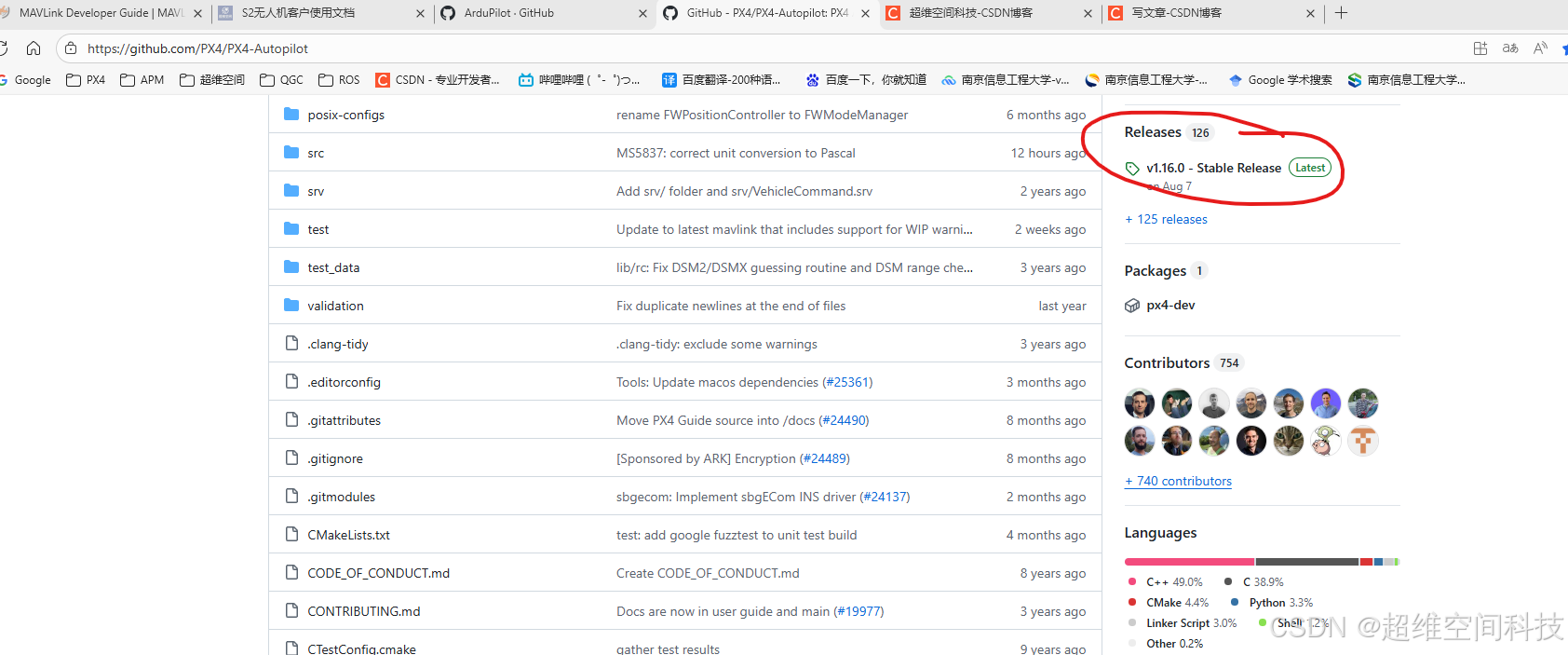Open the 哔哩哔哩 bookmark
The height and width of the screenshot is (655, 1568).
pyautogui.click(x=579, y=80)
